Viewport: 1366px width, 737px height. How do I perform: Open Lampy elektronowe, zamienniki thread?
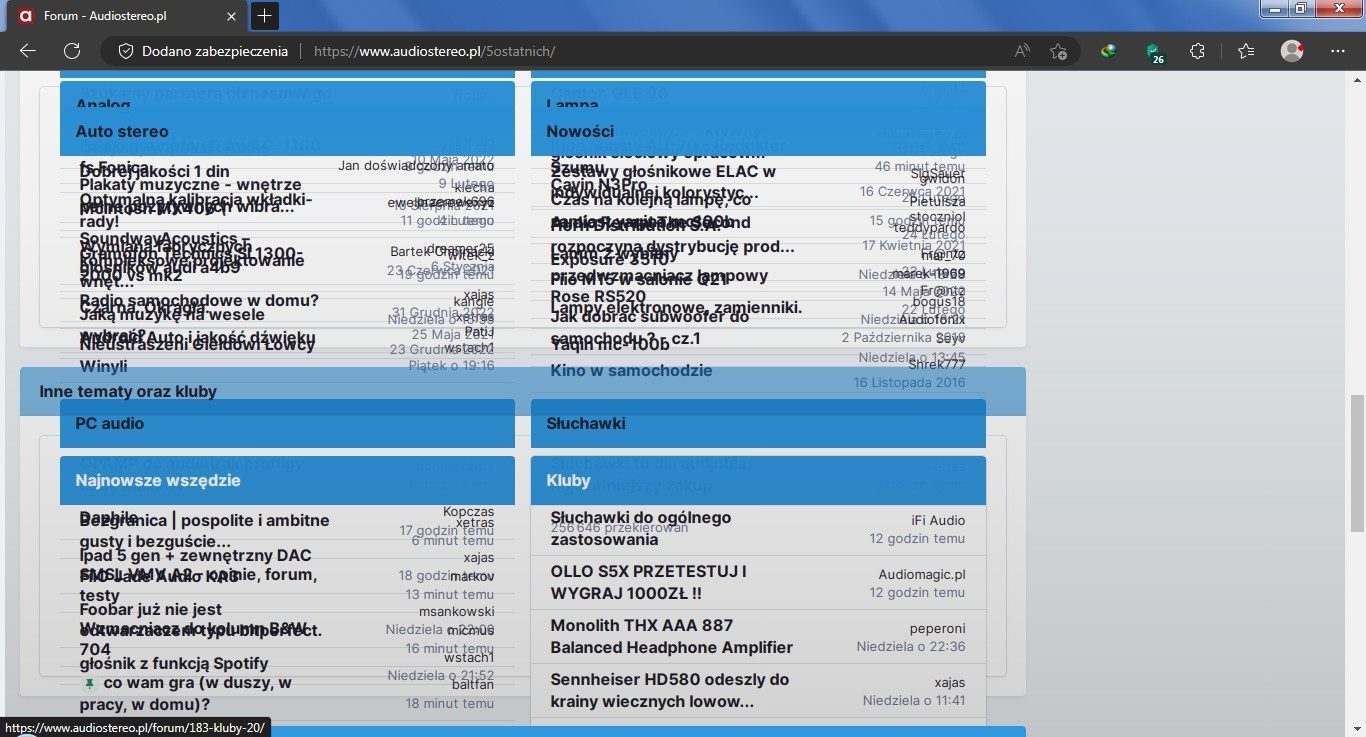point(676,307)
